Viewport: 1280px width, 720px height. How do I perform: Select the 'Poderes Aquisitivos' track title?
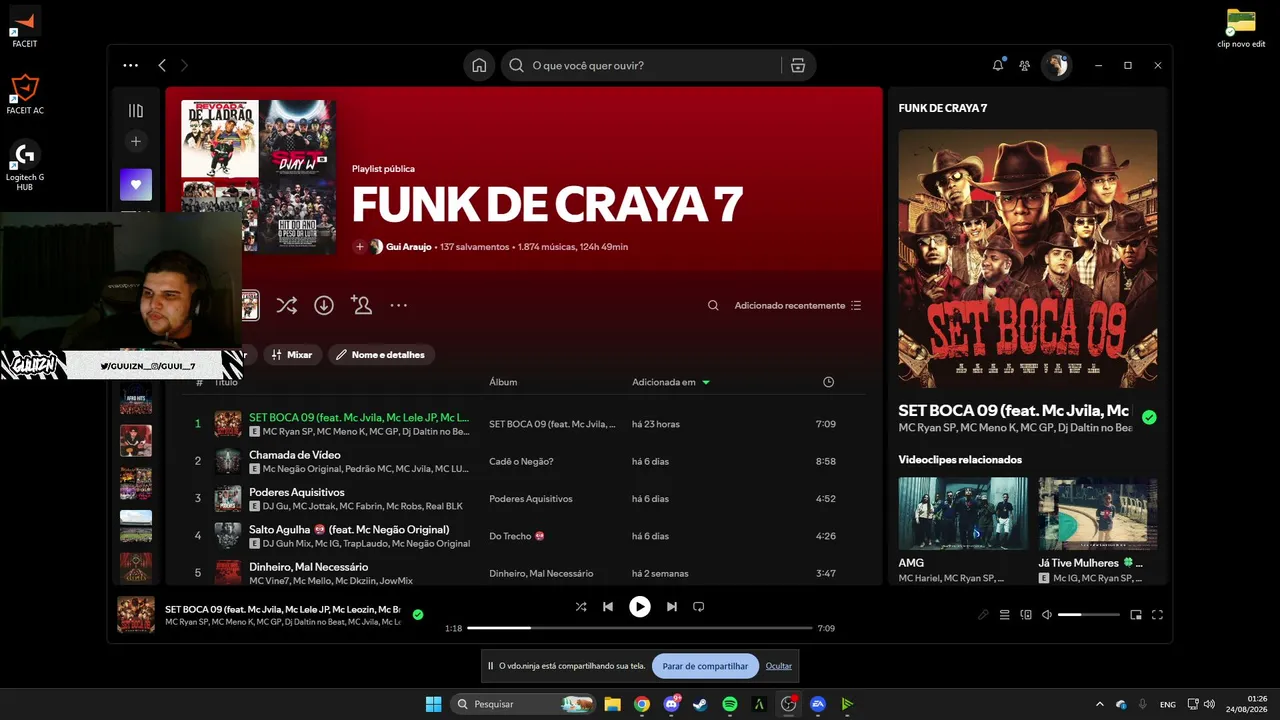pyautogui.click(x=297, y=492)
